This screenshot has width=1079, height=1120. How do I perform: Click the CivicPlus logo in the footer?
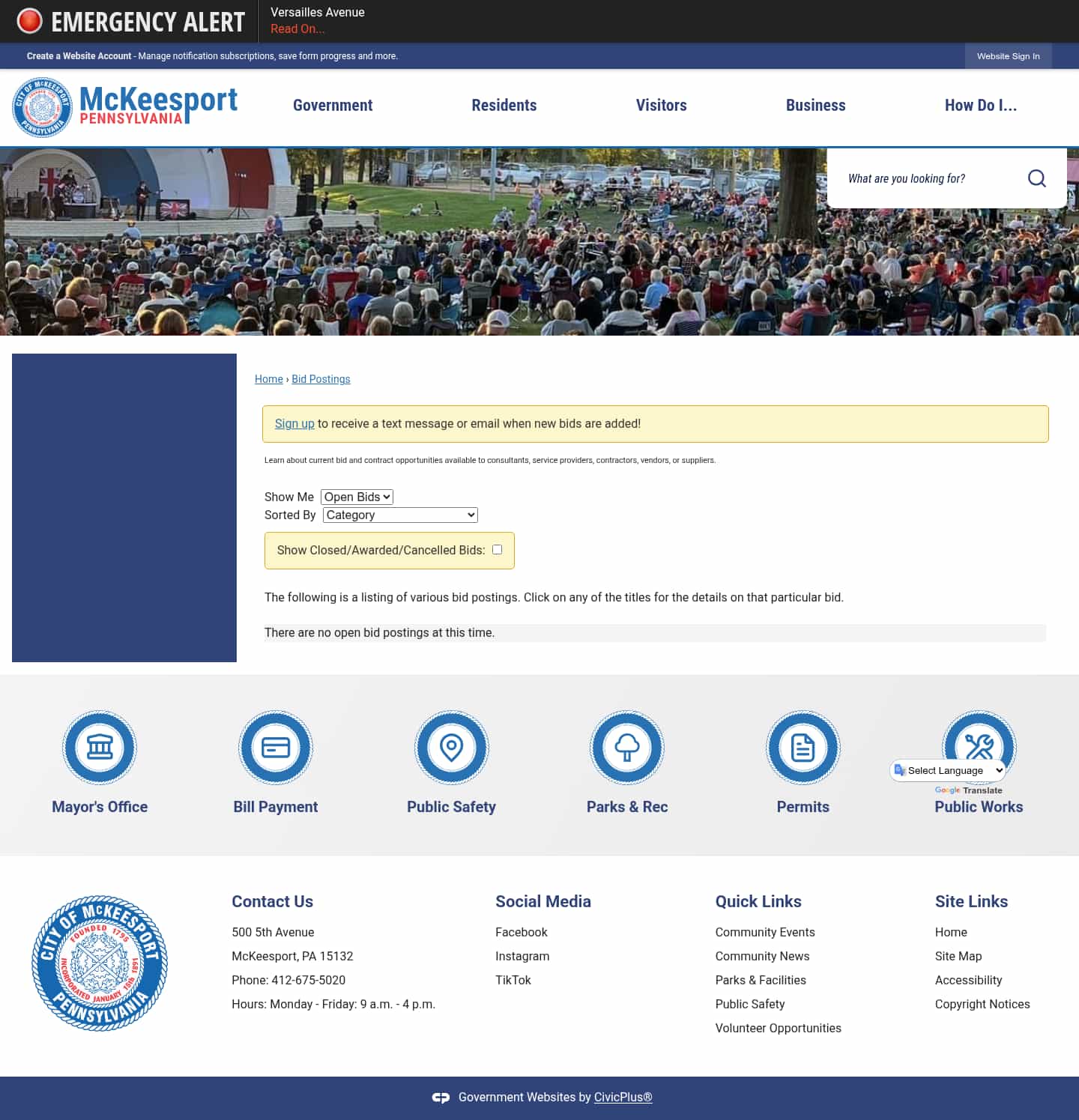tap(441, 1097)
